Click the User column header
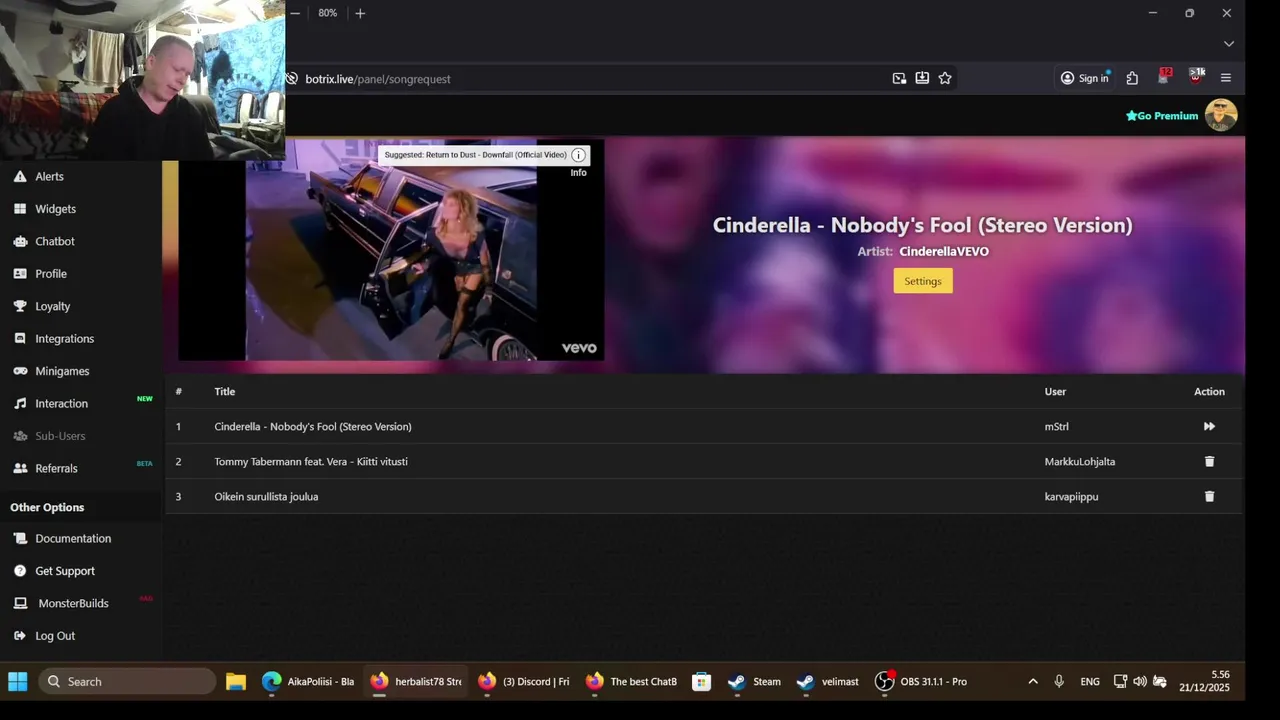This screenshot has width=1280, height=720. [x=1055, y=392]
